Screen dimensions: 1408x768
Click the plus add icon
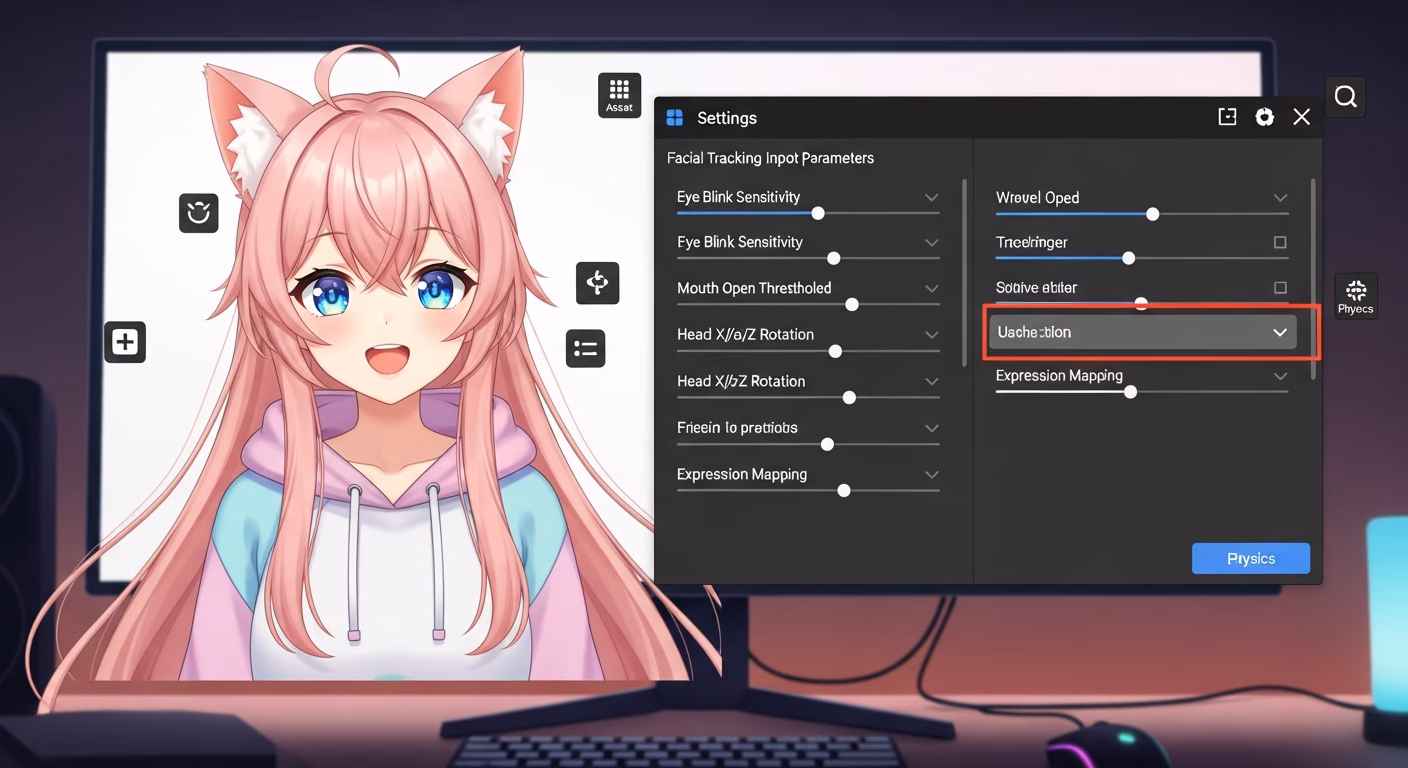tap(125, 342)
